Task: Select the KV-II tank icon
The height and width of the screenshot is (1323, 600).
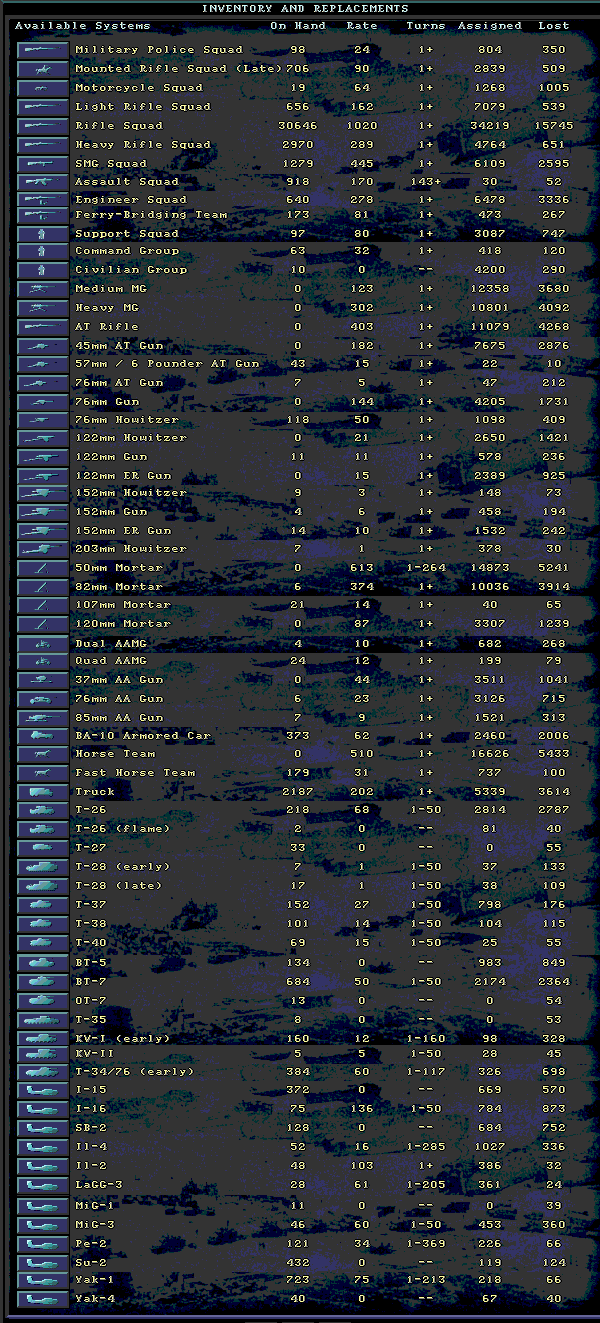Action: point(43,1054)
